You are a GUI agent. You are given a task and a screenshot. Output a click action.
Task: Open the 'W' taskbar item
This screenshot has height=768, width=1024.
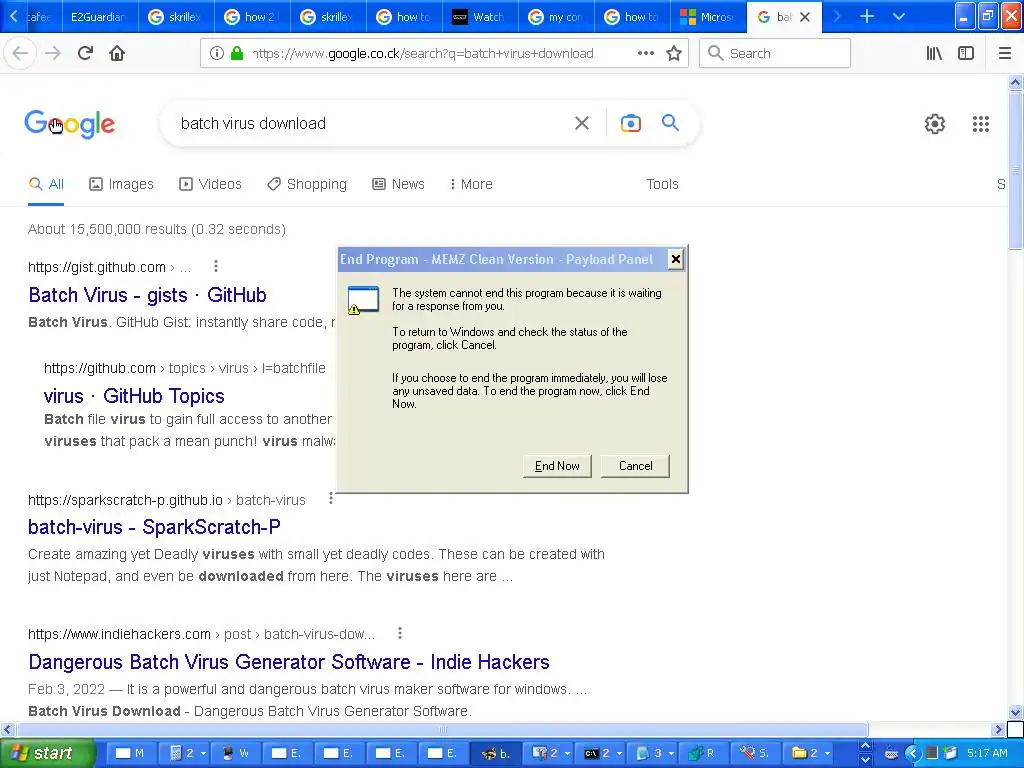pos(236,754)
